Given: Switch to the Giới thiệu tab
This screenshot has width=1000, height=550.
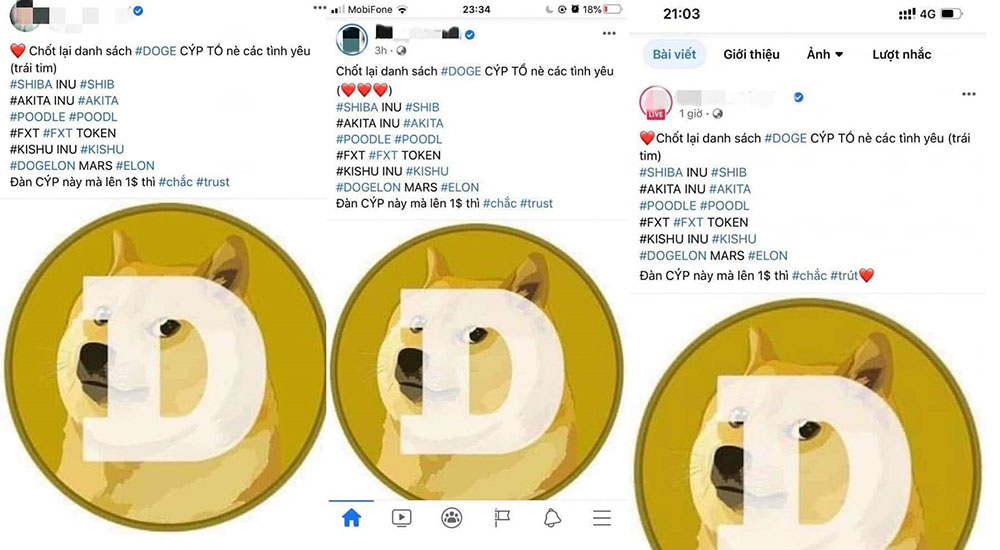Looking at the screenshot, I should tap(751, 54).
